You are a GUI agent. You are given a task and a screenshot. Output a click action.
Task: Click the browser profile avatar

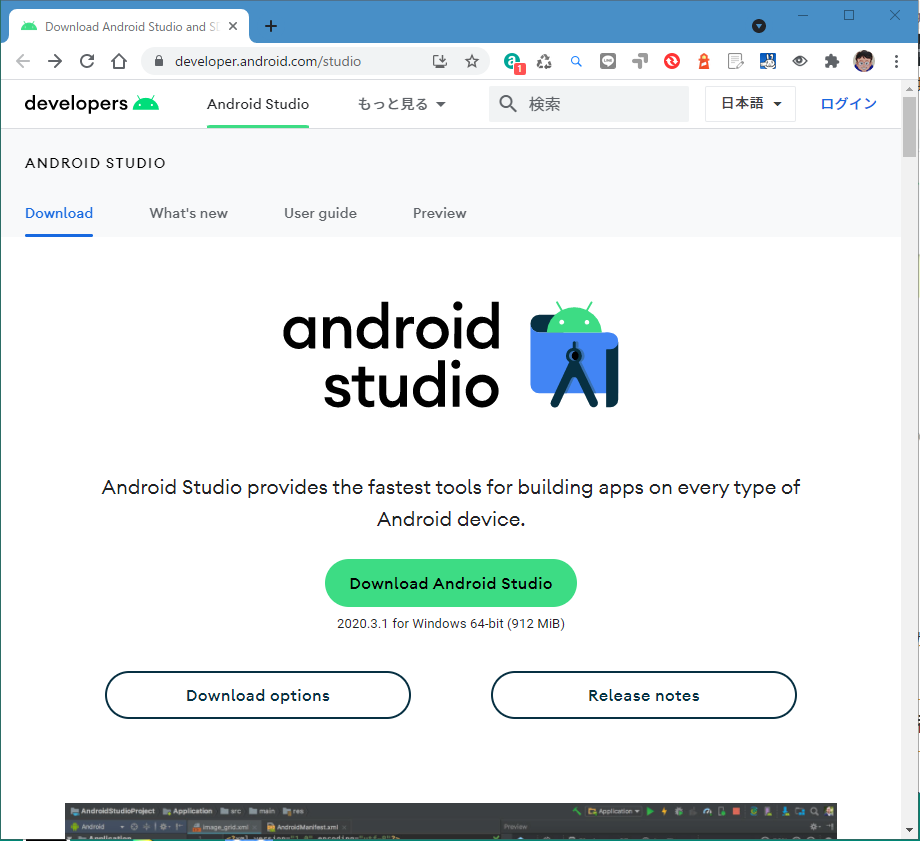click(864, 61)
